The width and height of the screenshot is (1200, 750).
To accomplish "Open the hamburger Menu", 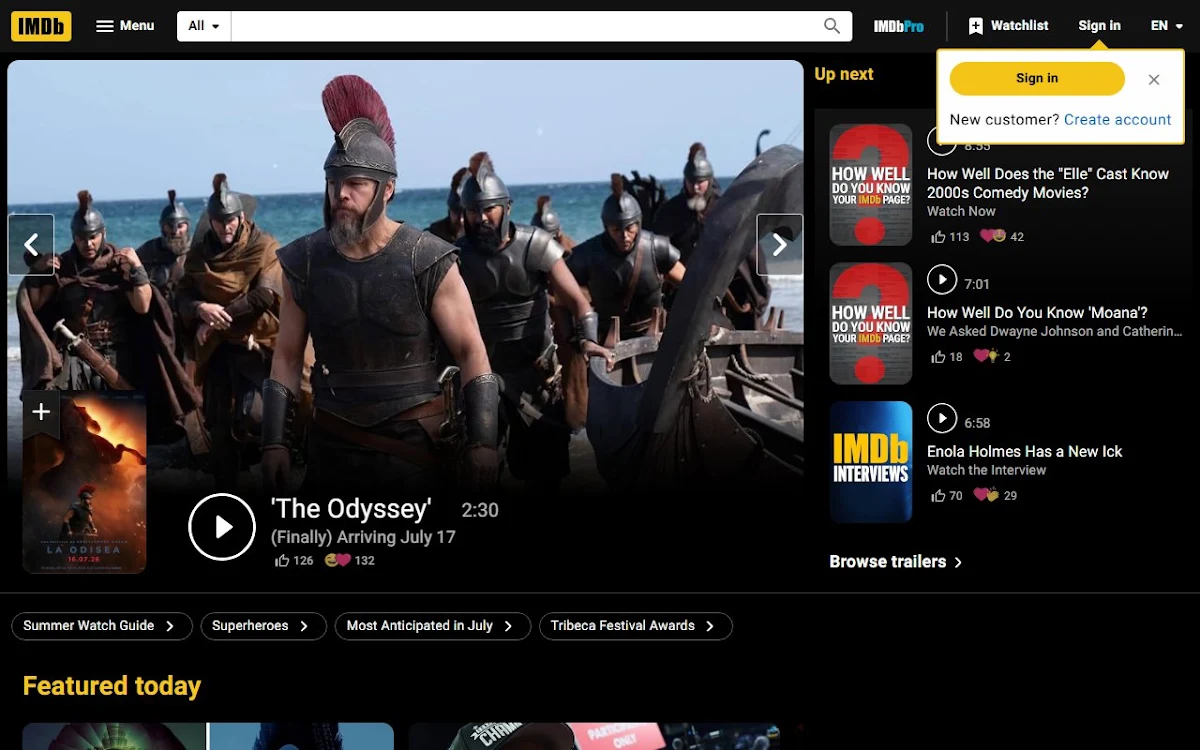I will click(x=125, y=26).
